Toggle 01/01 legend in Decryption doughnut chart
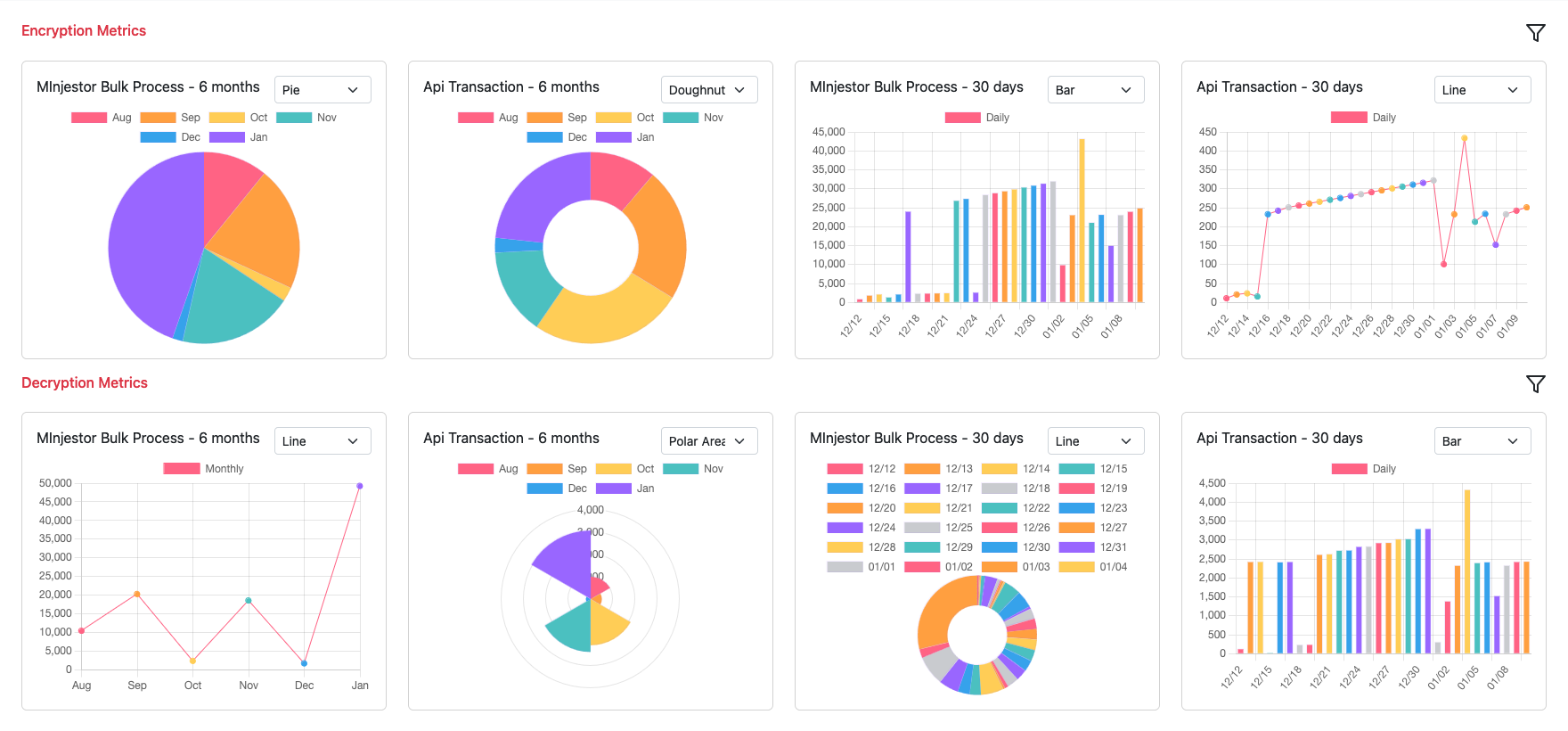 click(x=862, y=567)
